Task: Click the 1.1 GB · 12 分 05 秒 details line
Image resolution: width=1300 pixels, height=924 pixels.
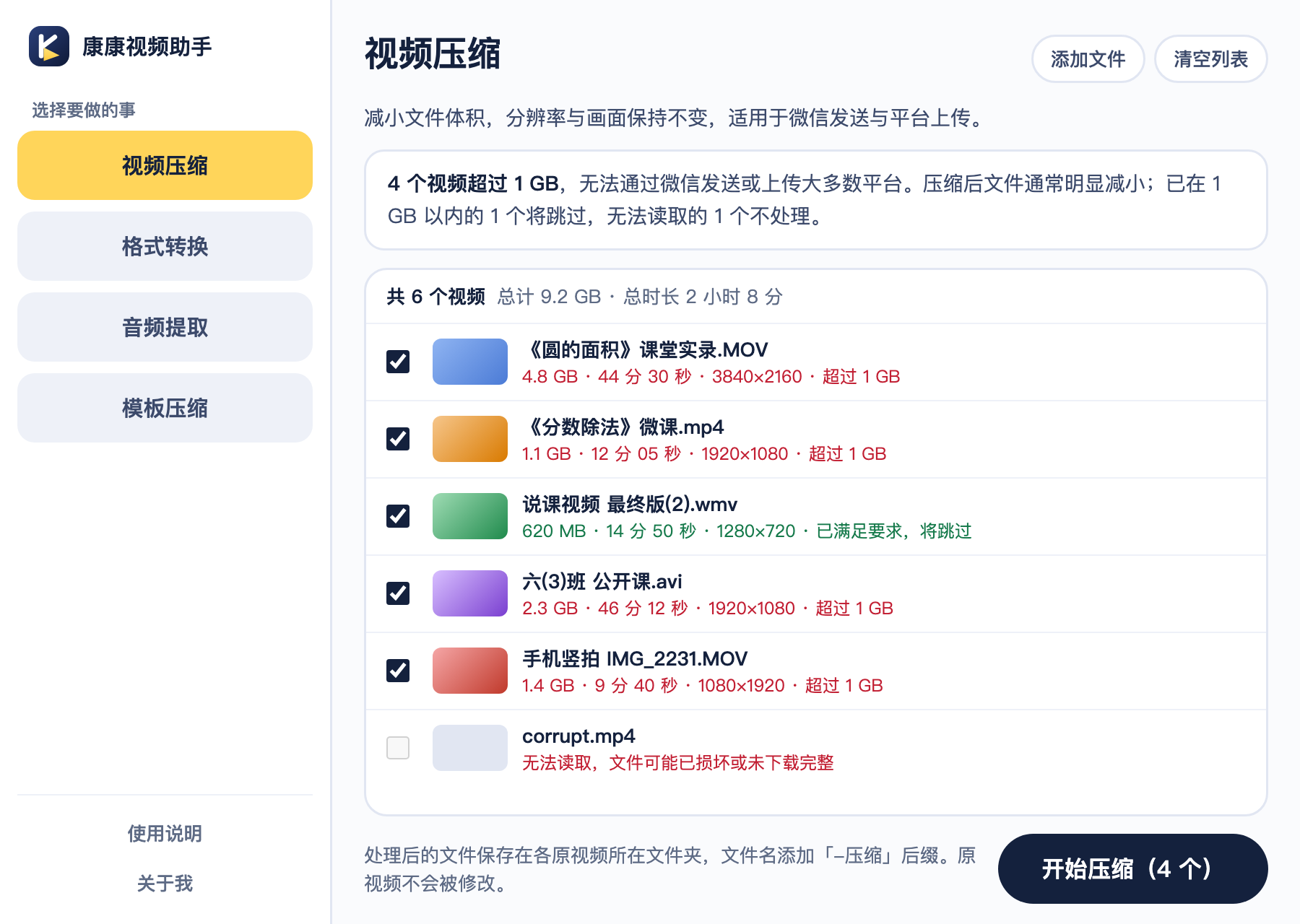Action: pyautogui.click(x=704, y=454)
